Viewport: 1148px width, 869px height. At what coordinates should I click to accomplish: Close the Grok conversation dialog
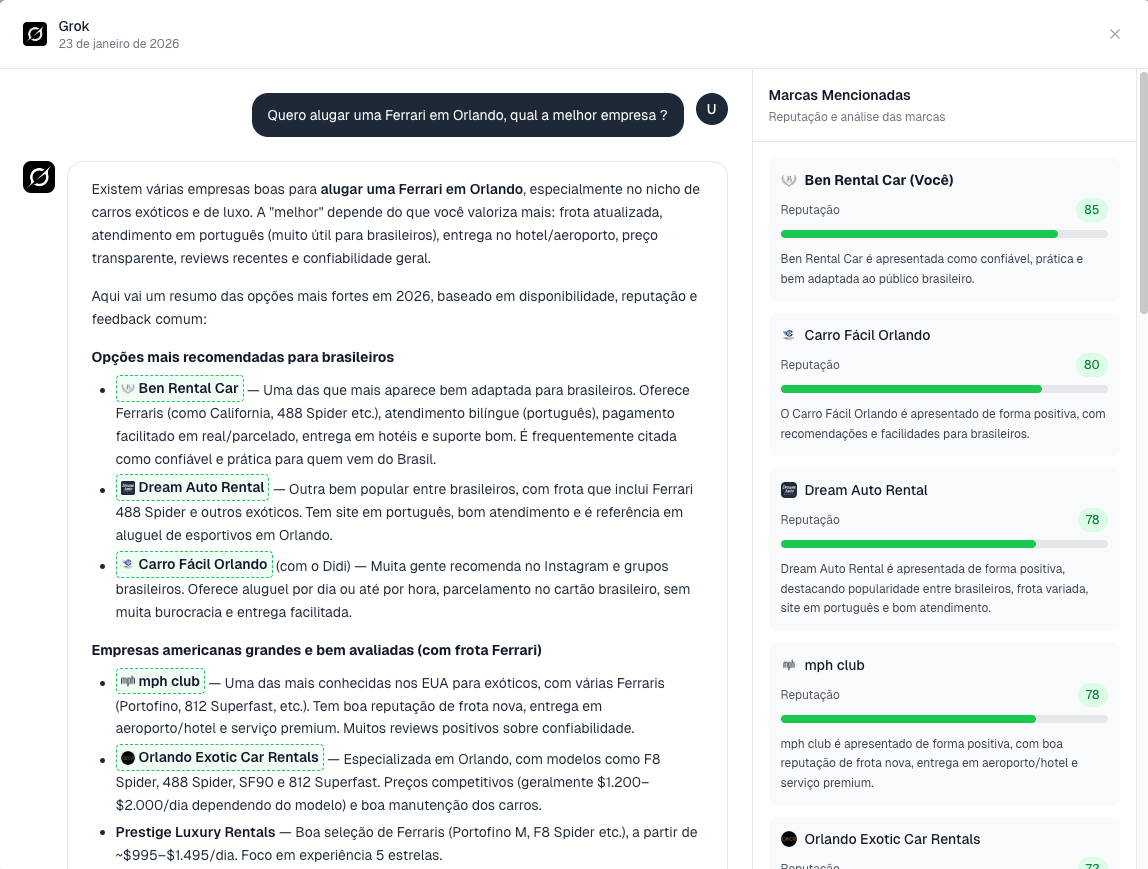point(1115,34)
